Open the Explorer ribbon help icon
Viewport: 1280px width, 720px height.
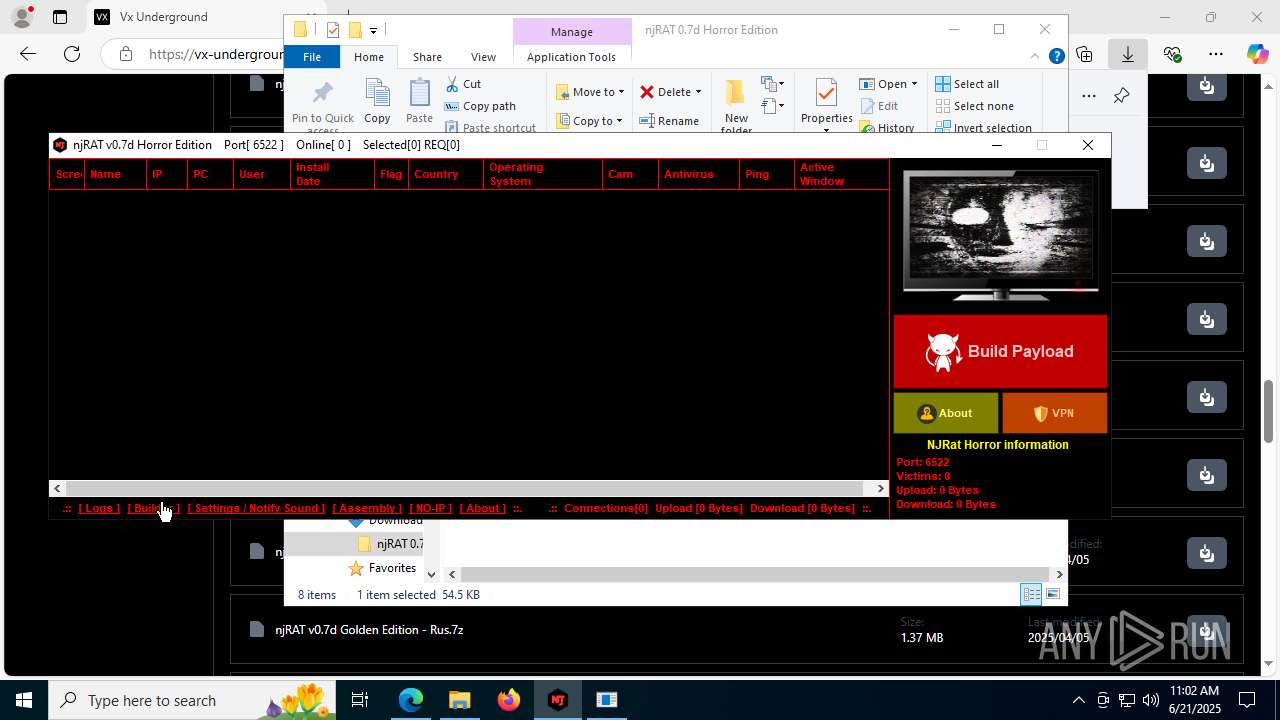tap(1056, 56)
